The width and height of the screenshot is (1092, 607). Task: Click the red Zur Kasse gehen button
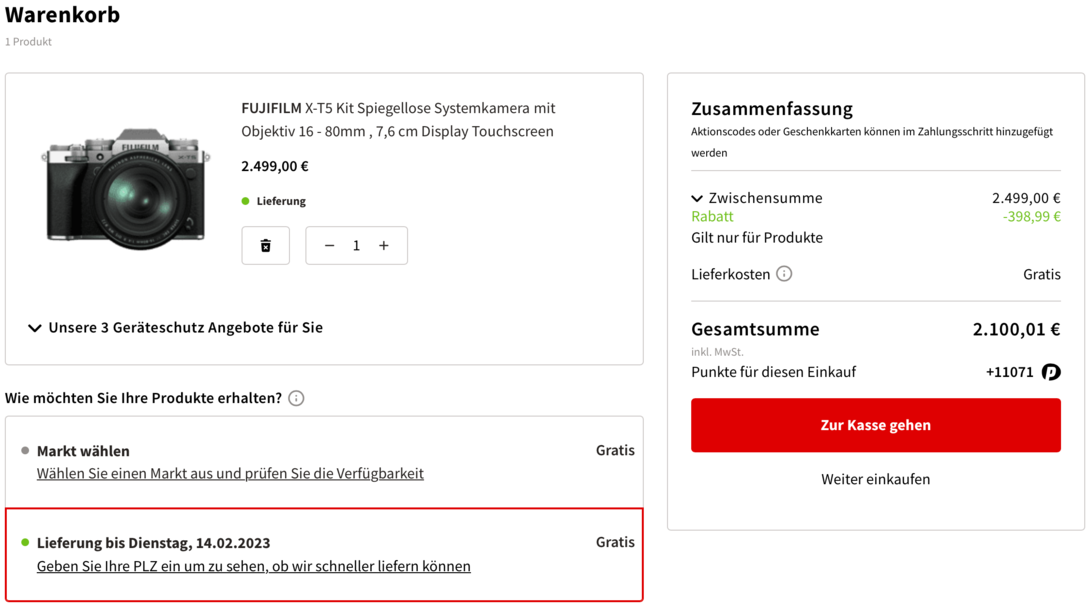875,425
